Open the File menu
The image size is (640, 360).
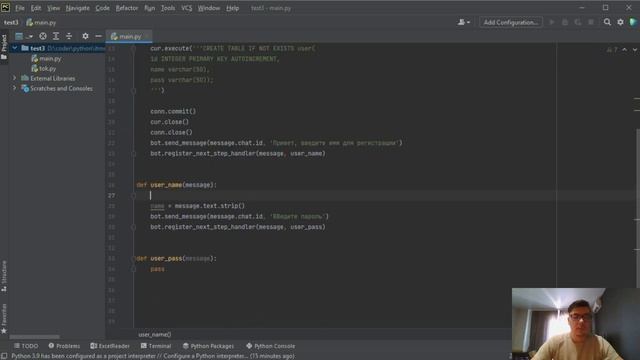click(20, 8)
